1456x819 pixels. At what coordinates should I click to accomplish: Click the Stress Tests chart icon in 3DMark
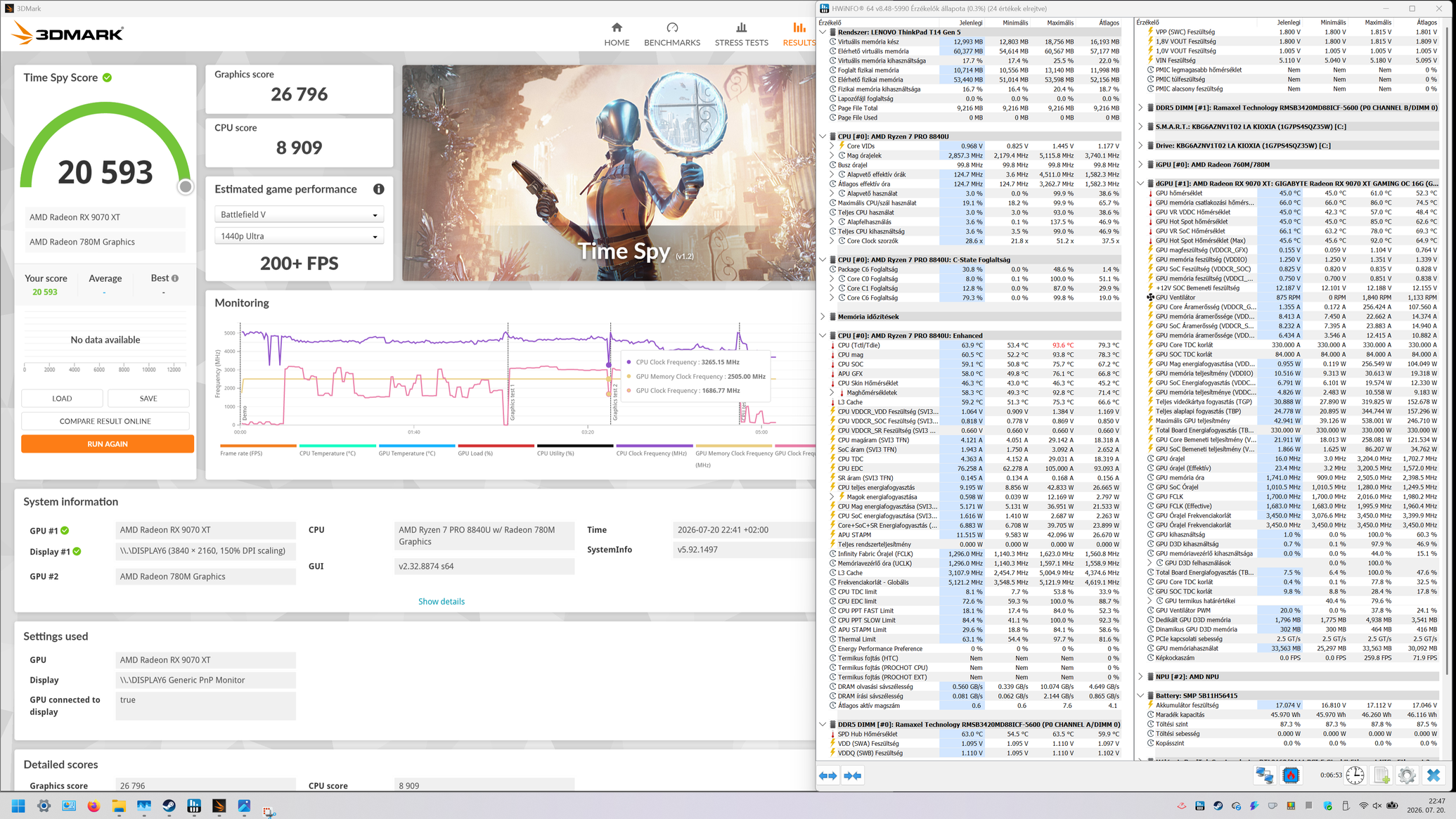[x=741, y=27]
